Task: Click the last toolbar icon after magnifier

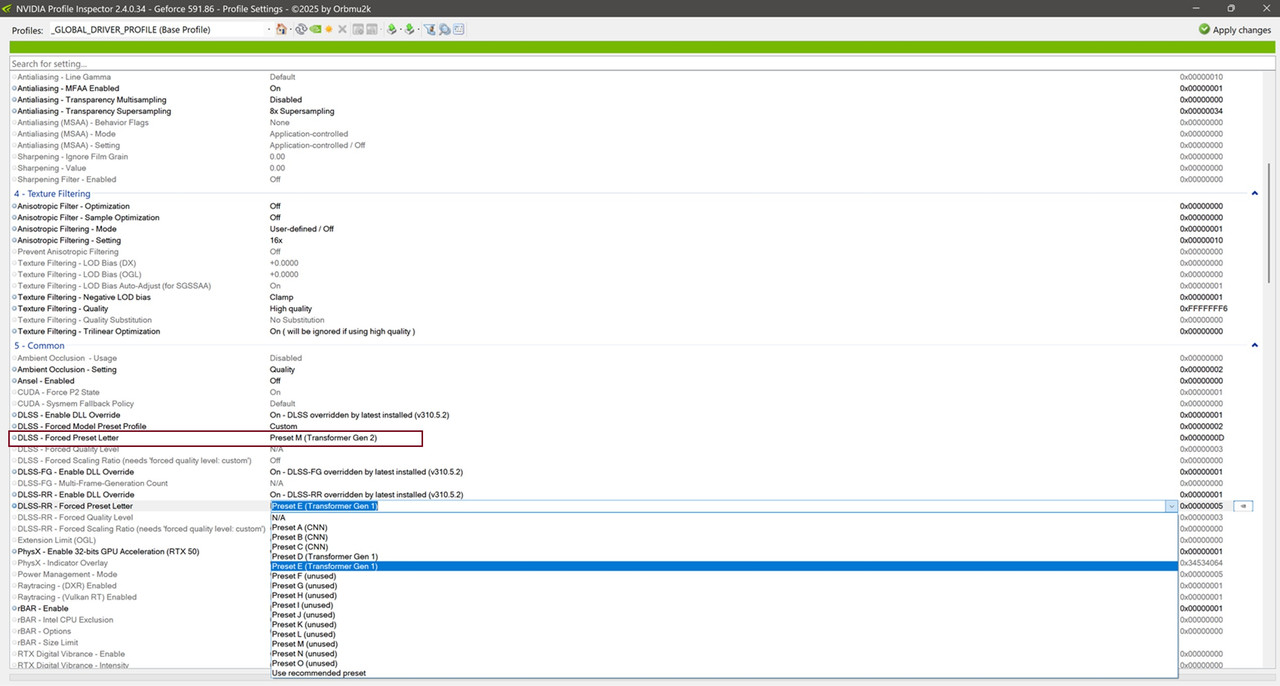Action: (x=458, y=29)
